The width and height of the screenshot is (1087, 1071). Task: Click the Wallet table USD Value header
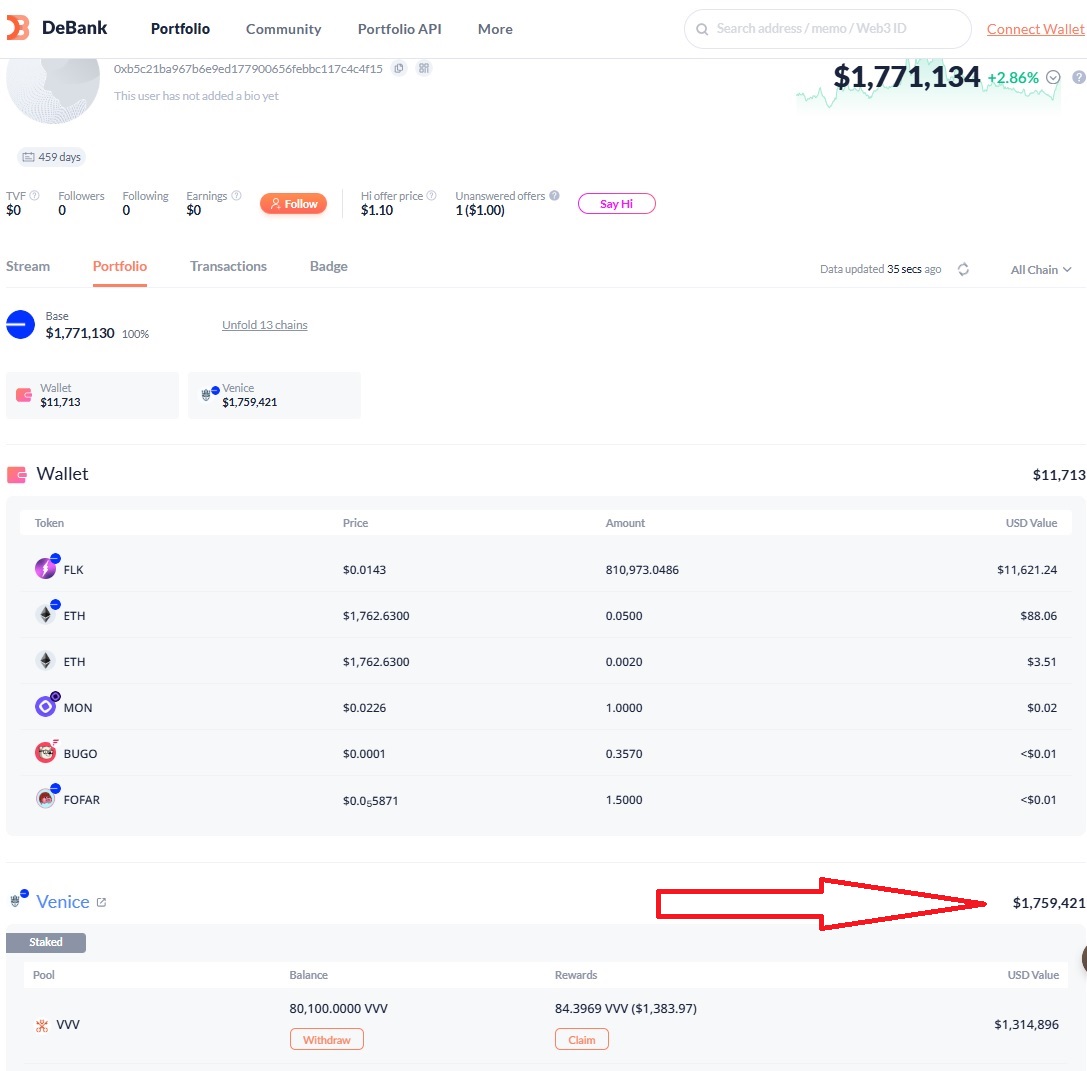1031,523
